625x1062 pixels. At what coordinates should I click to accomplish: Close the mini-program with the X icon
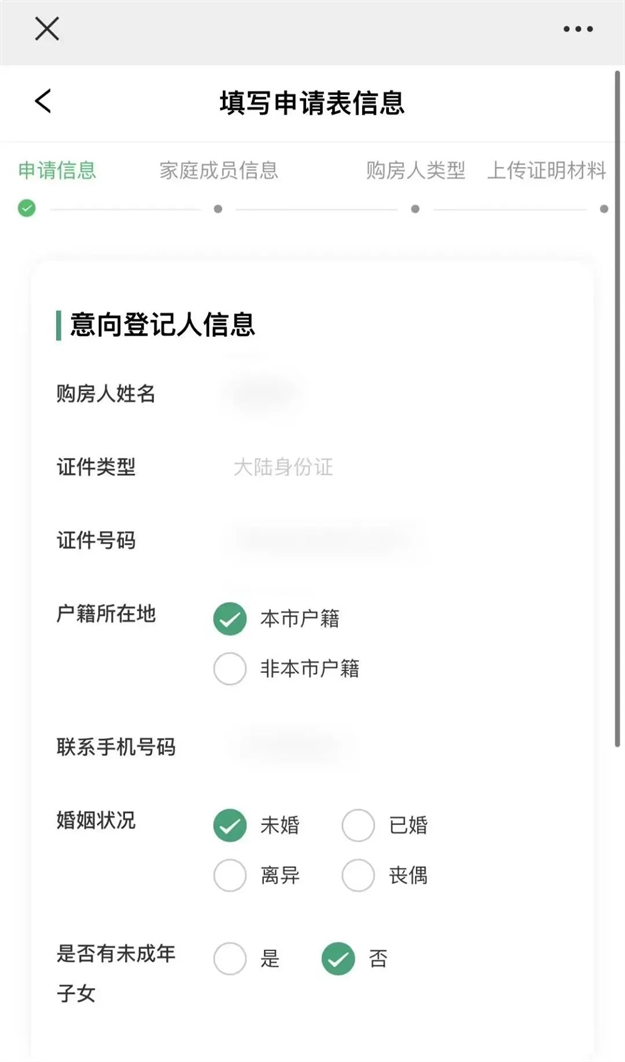[46, 30]
